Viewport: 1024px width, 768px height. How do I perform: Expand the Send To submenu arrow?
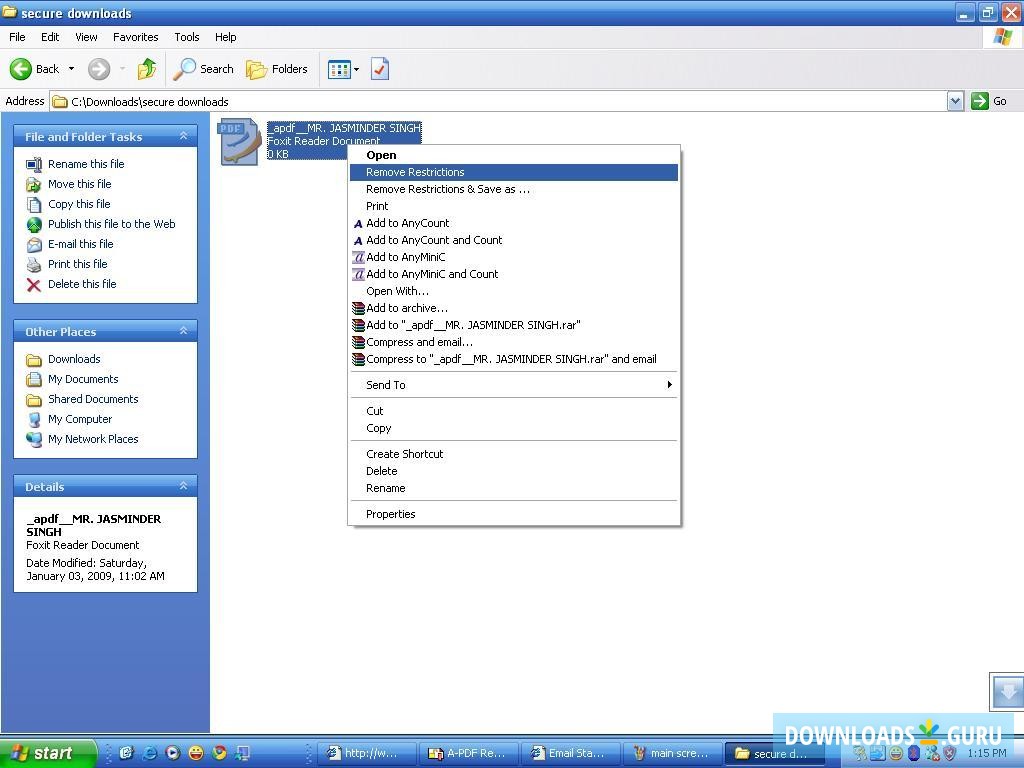669,384
